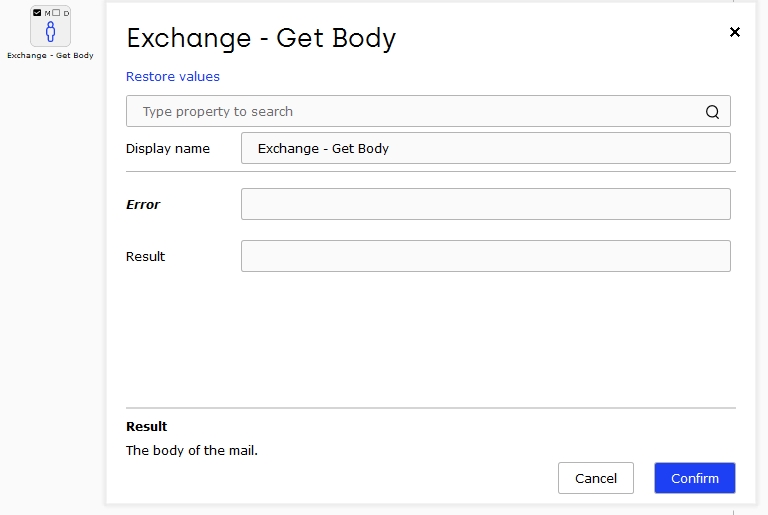Click the dialog title Exchange - Get Body
Viewport: 768px width, 515px height.
261,38
